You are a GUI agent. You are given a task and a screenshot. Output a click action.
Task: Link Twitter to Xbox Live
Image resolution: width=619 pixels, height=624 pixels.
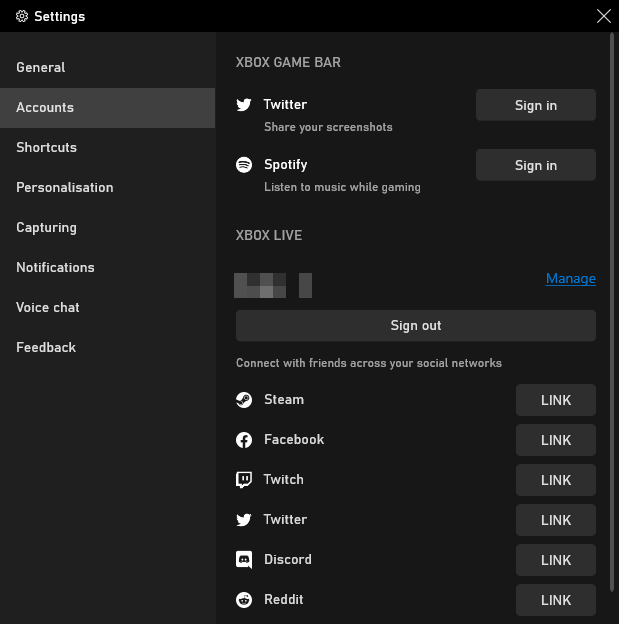click(556, 520)
